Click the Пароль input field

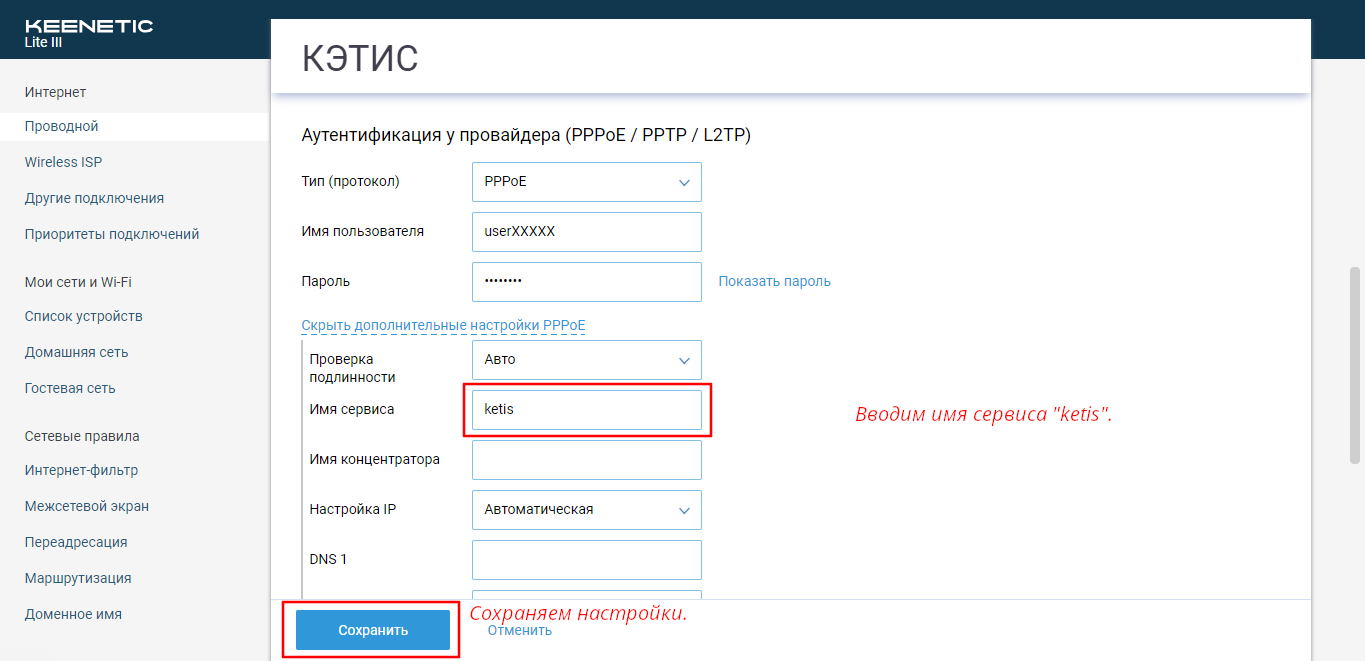point(587,282)
